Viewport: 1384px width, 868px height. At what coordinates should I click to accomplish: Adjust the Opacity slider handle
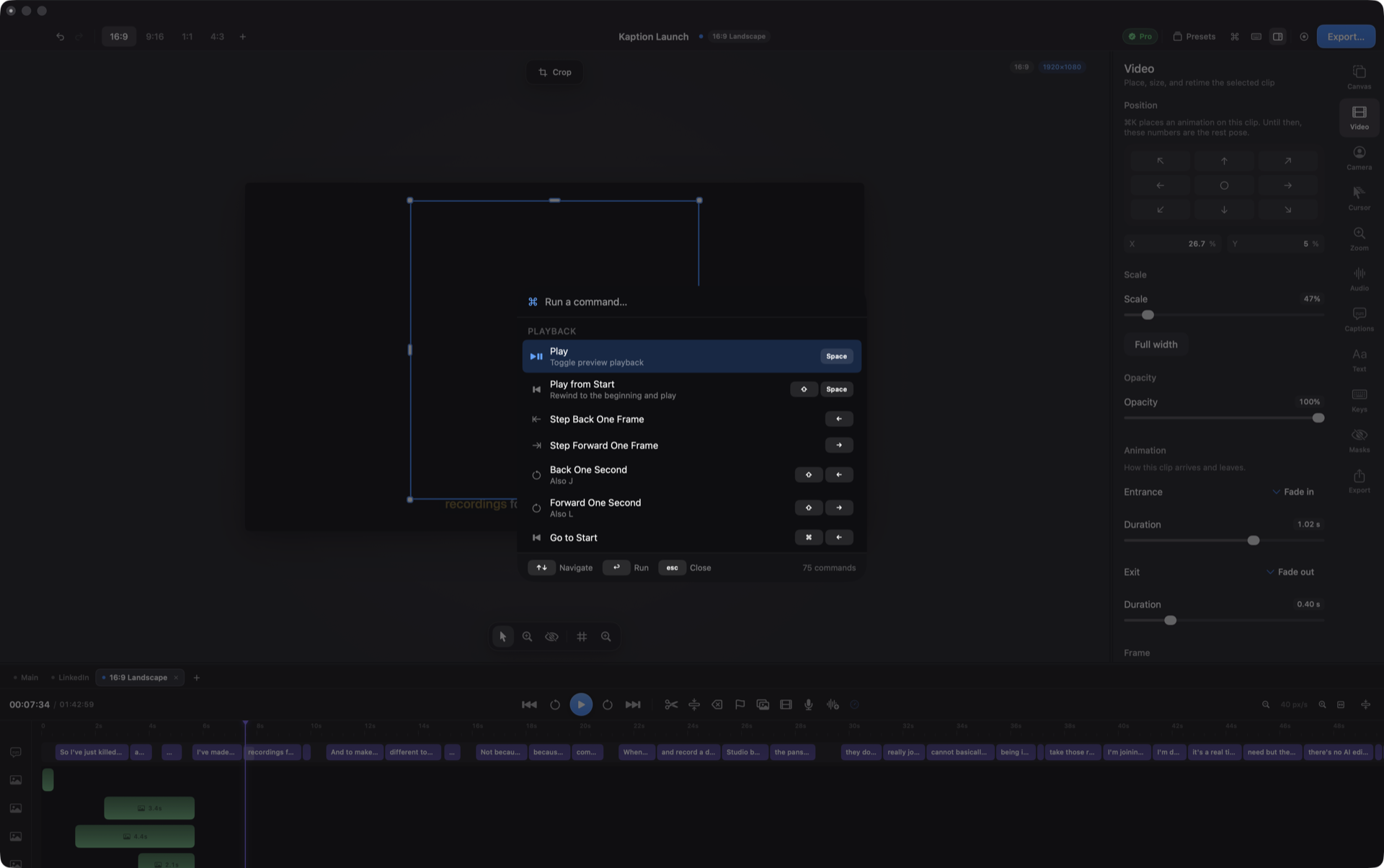click(1318, 418)
